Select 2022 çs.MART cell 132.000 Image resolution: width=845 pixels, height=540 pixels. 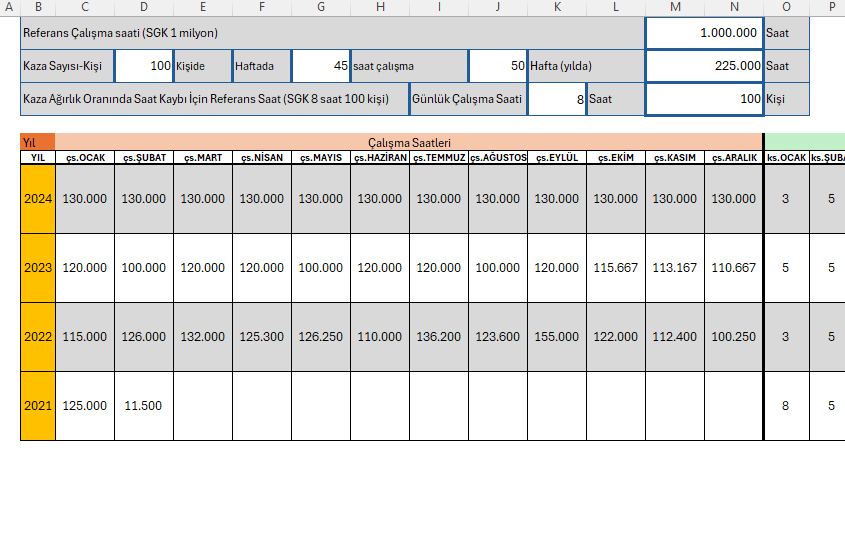coord(203,337)
